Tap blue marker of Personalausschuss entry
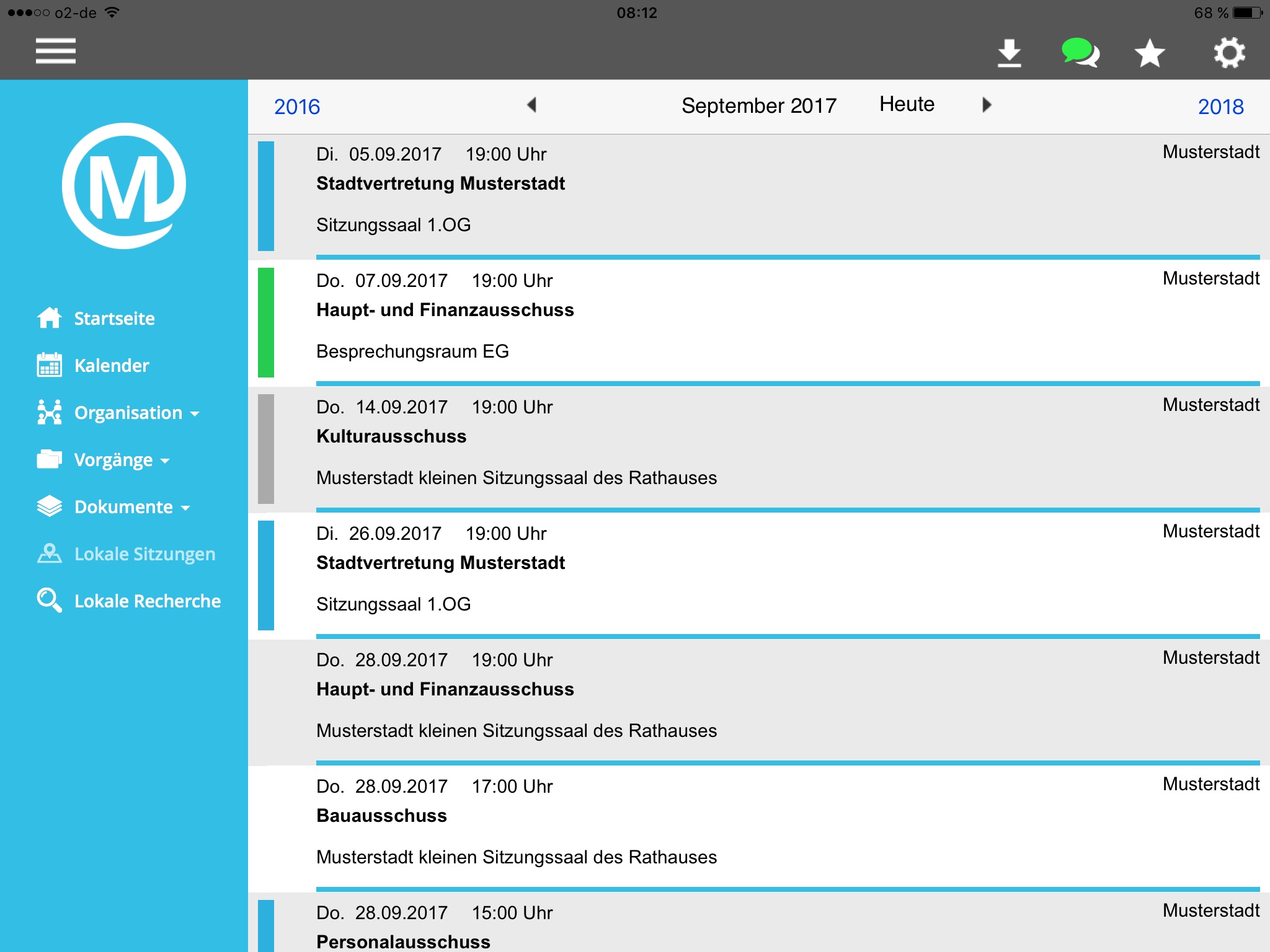The width and height of the screenshot is (1270, 952). coord(266,926)
